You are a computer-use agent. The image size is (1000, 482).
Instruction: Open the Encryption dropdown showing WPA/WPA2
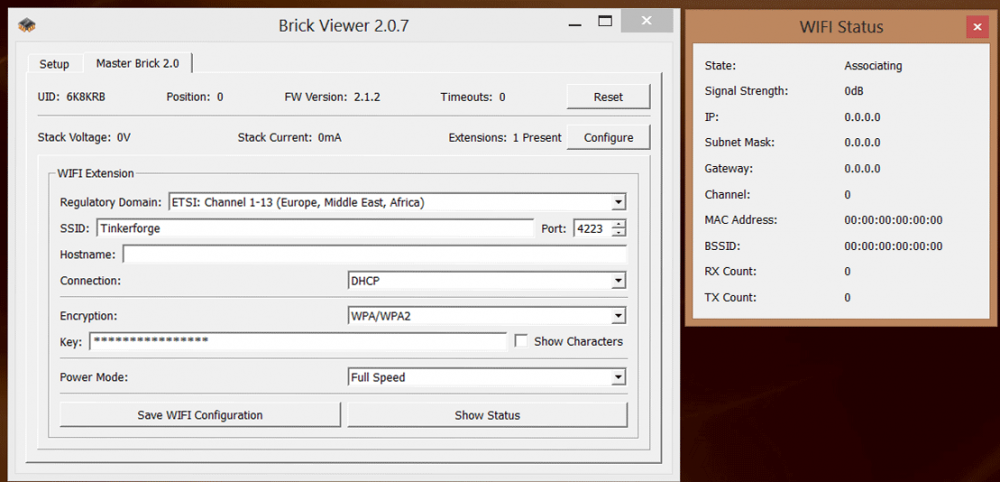point(487,316)
